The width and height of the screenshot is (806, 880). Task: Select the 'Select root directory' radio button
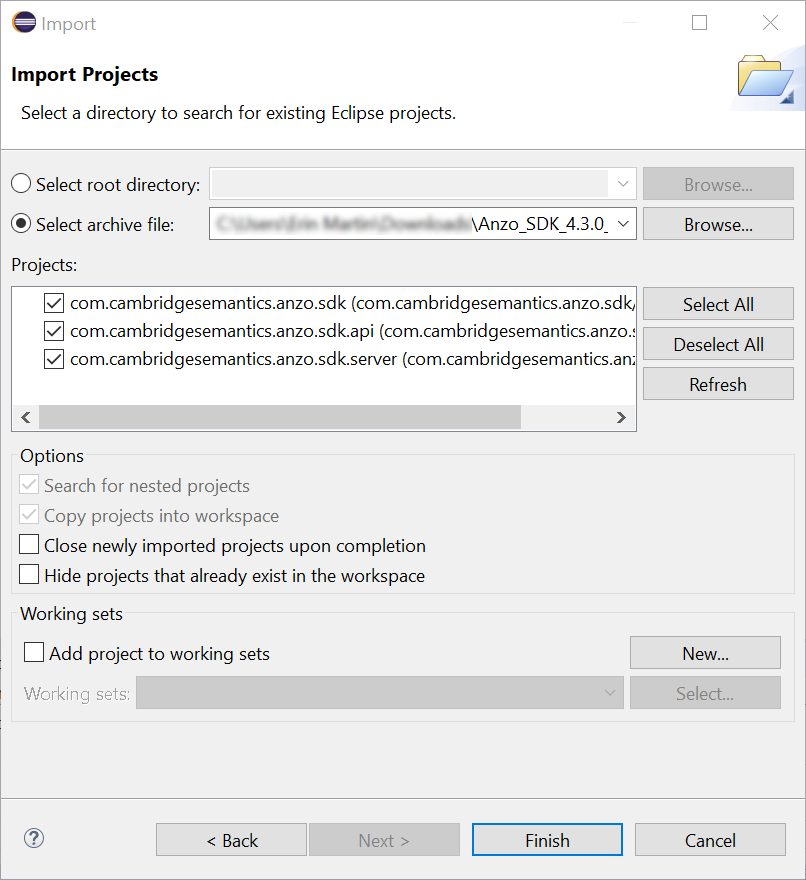click(x=21, y=184)
